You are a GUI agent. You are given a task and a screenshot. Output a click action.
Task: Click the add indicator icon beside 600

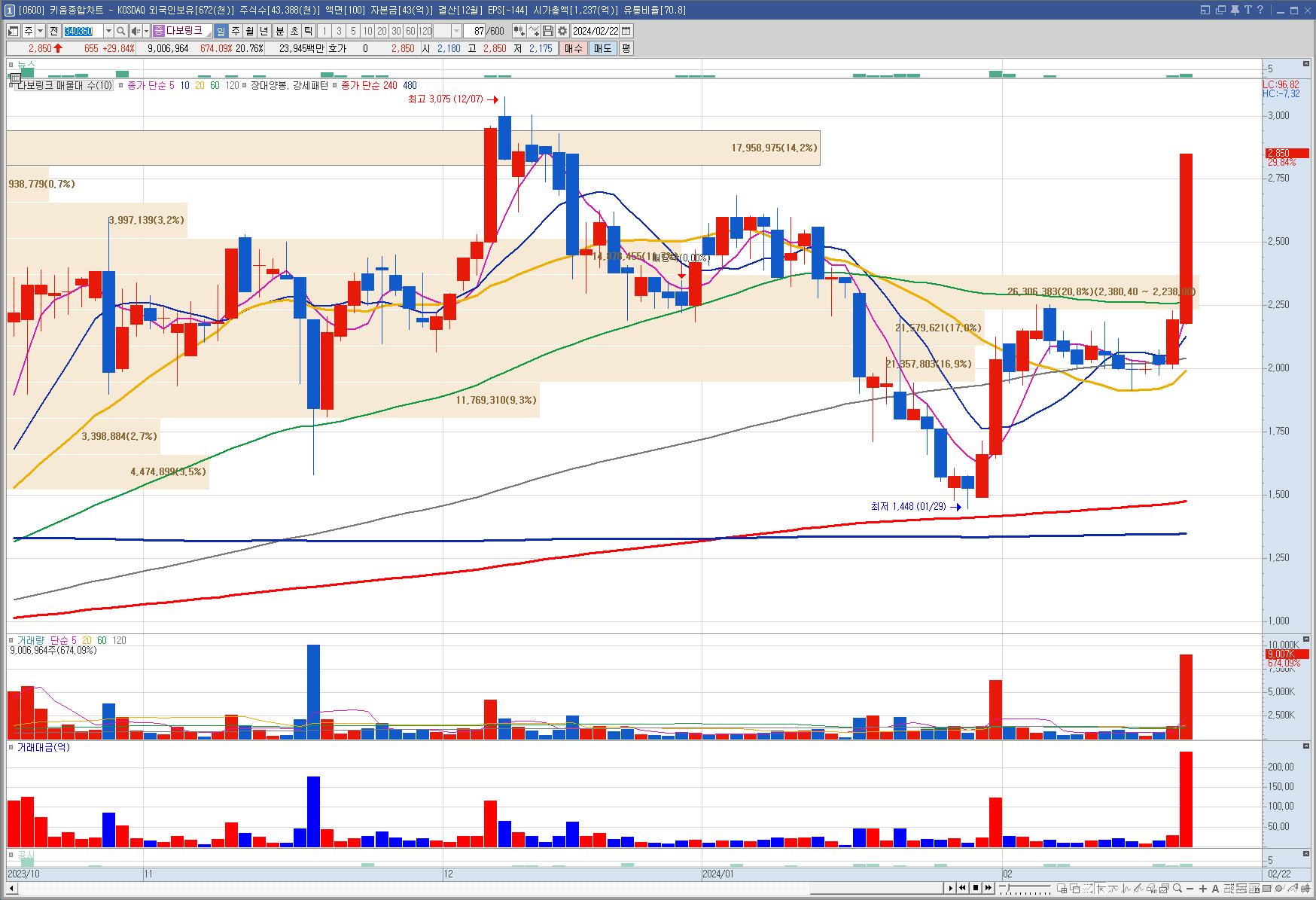519,31
